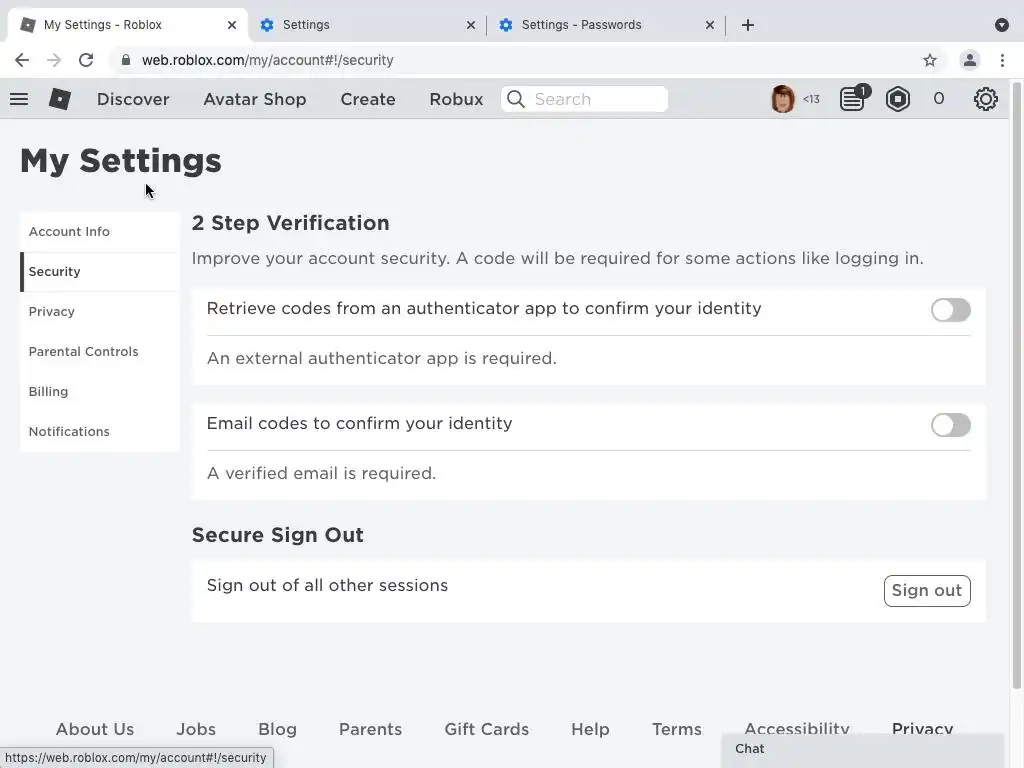The height and width of the screenshot is (768, 1024).
Task: Bookmark this page with star icon
Action: click(930, 60)
